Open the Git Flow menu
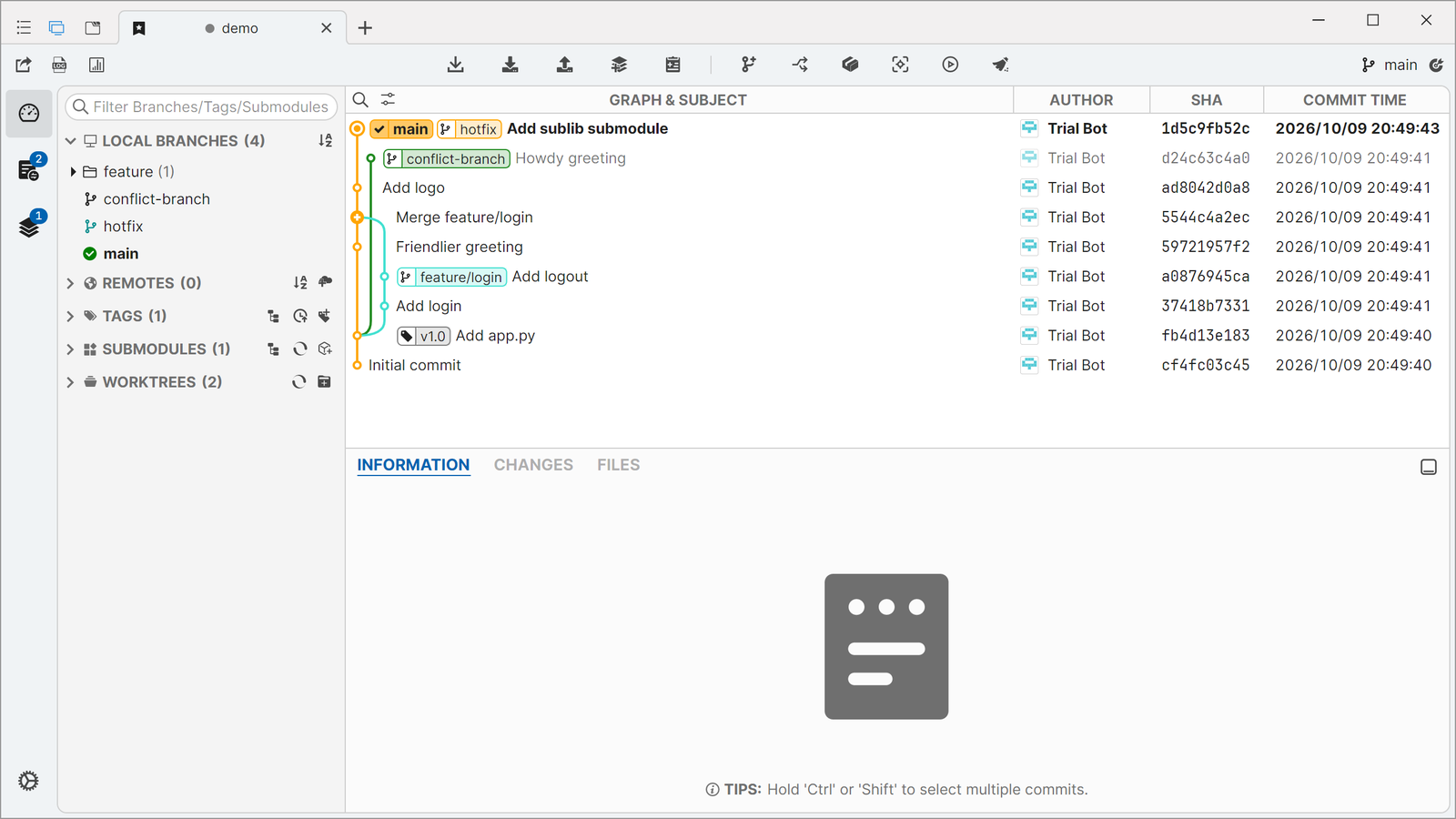Screen dimensions: 1456x819 pyautogui.click(x=800, y=65)
